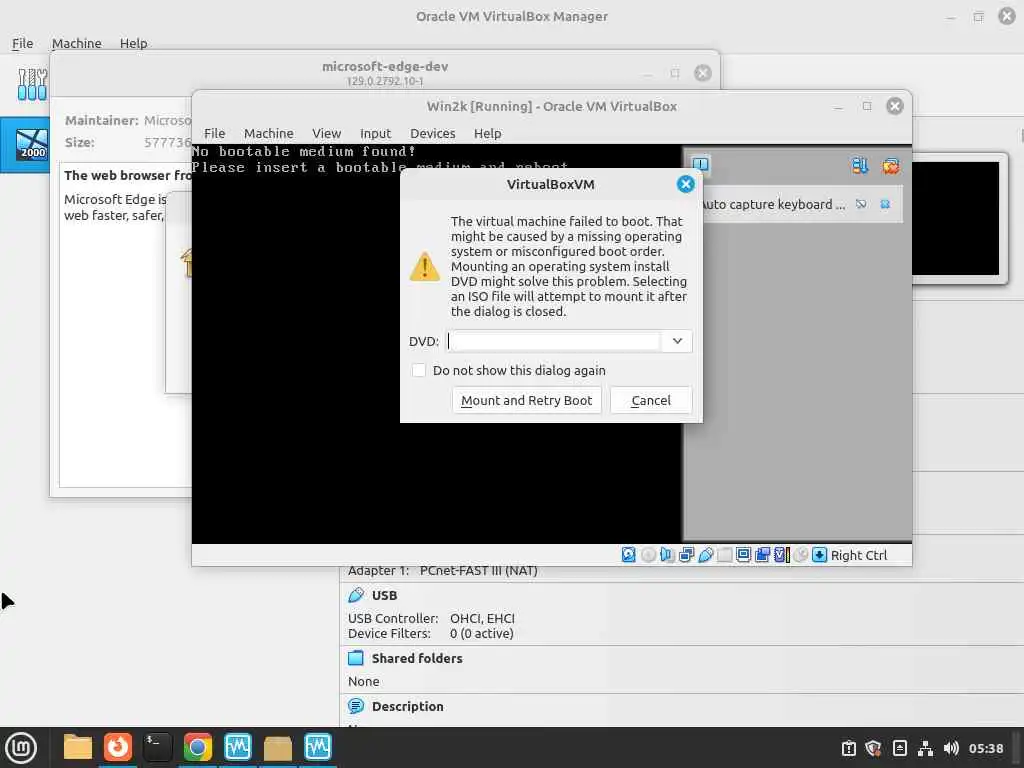Click the USB section icon in details
Viewport: 1024px width, 768px height.
pyautogui.click(x=356, y=595)
